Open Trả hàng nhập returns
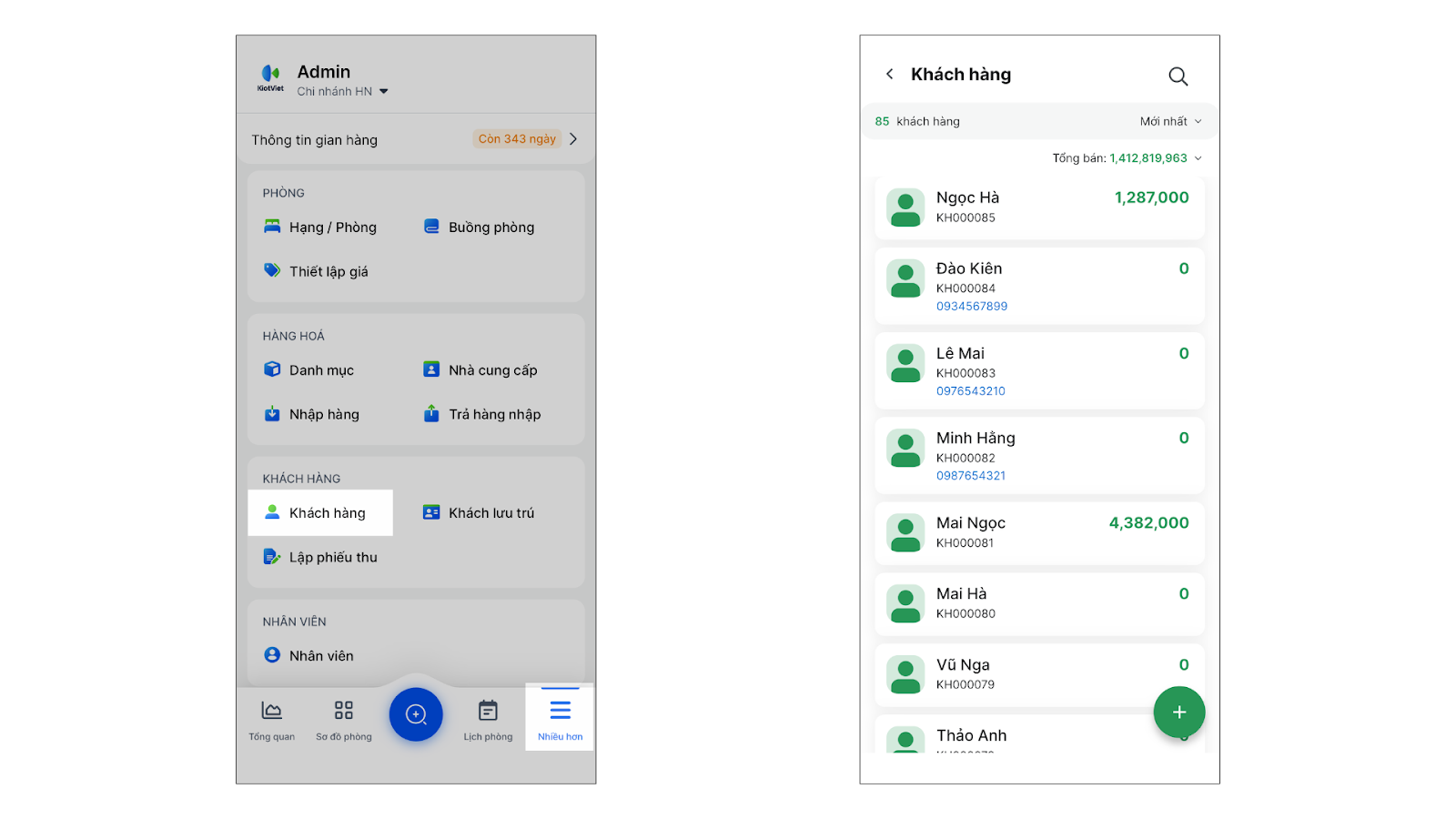This screenshot has width=1456, height=819. [x=482, y=414]
